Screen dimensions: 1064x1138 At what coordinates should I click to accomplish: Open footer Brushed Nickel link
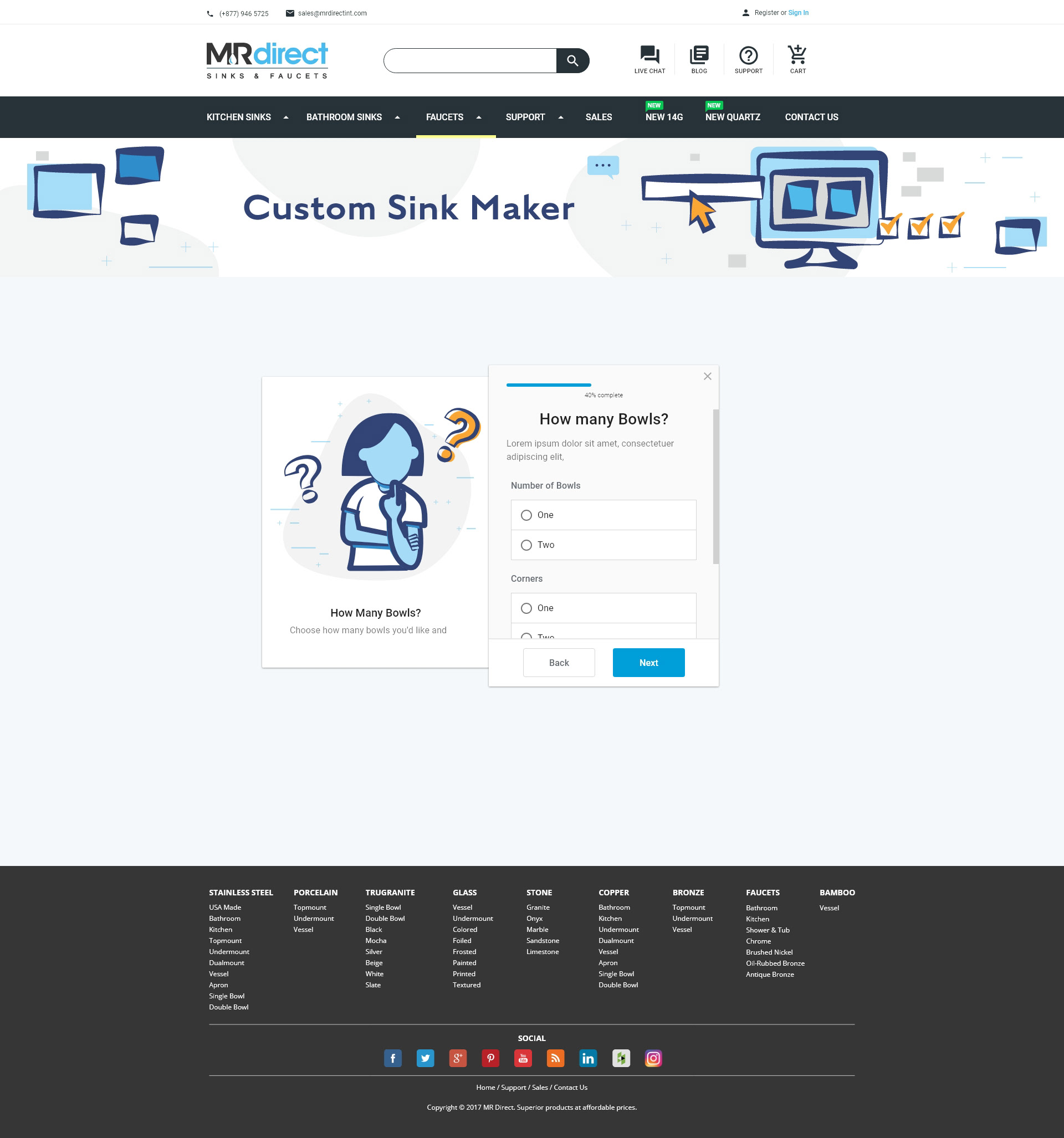pyautogui.click(x=769, y=952)
